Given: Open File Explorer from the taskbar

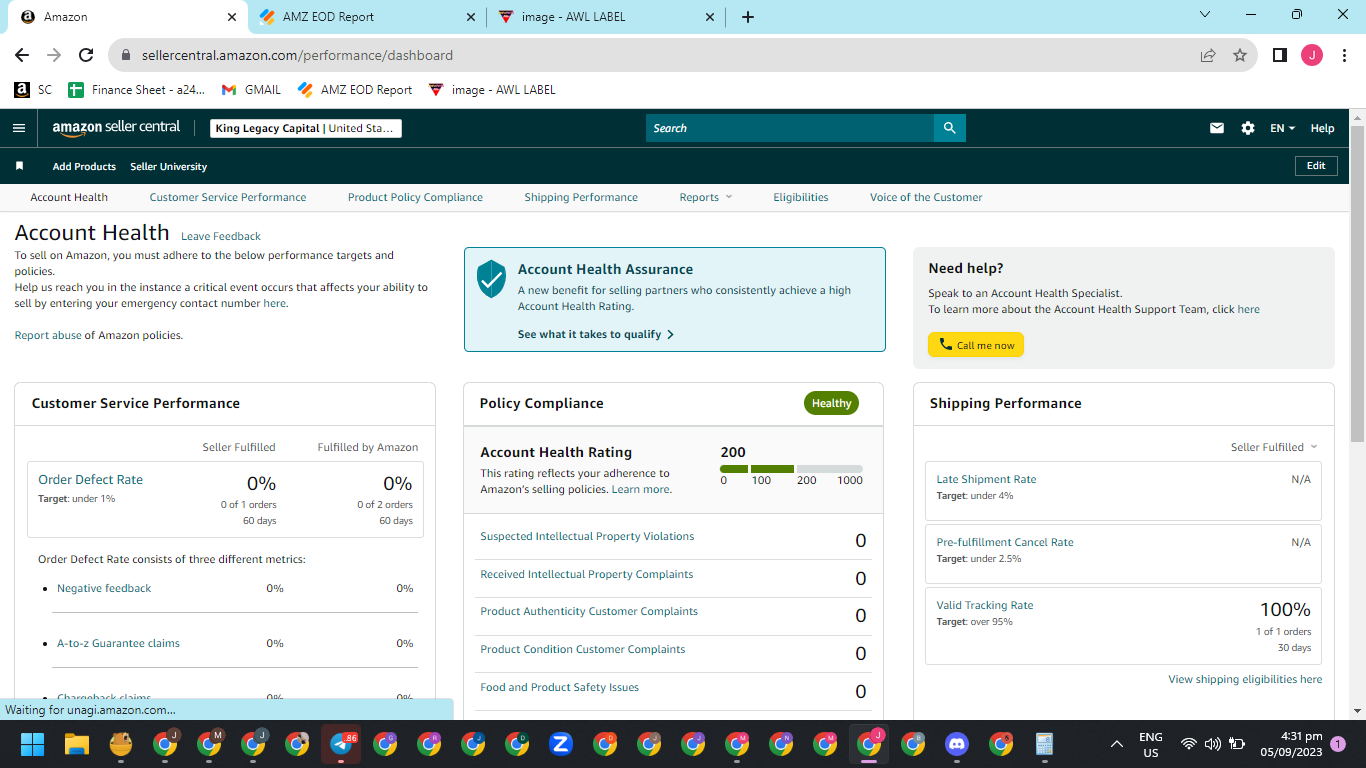Looking at the screenshot, I should (x=77, y=744).
